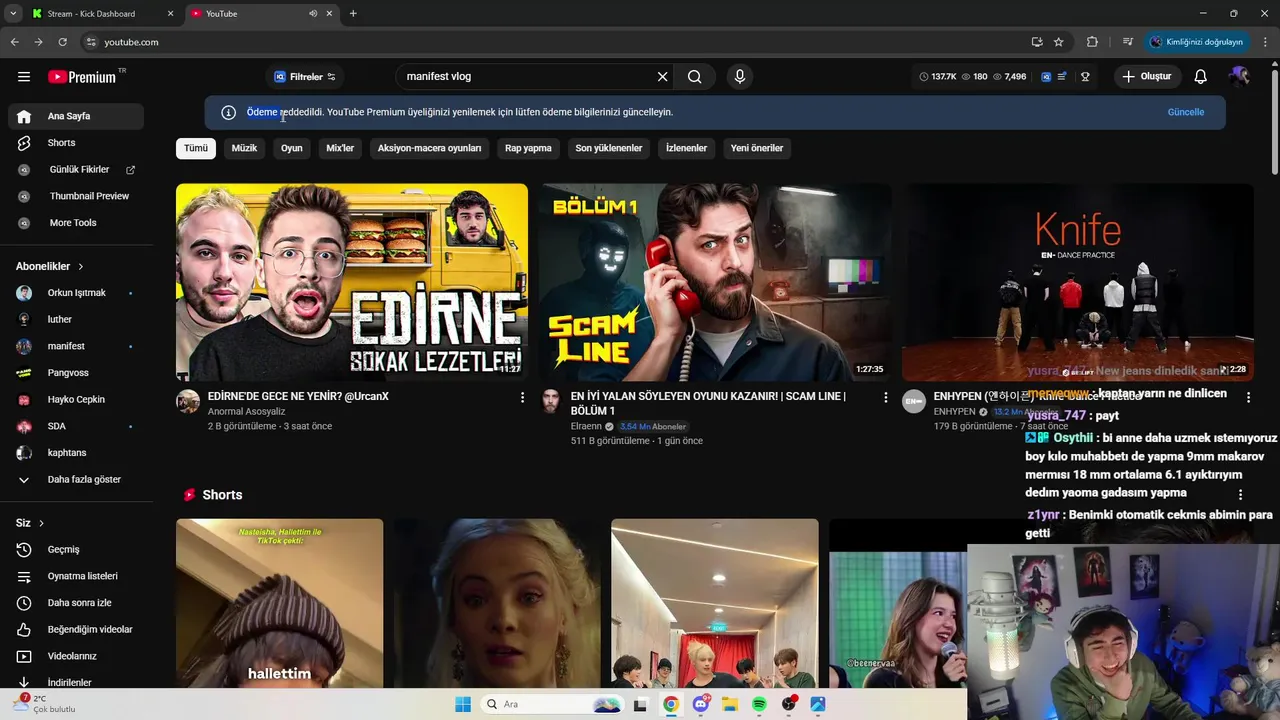The image size is (1280, 720).
Task: Open Orkun Işıtmak subscription
Action: [x=76, y=293]
